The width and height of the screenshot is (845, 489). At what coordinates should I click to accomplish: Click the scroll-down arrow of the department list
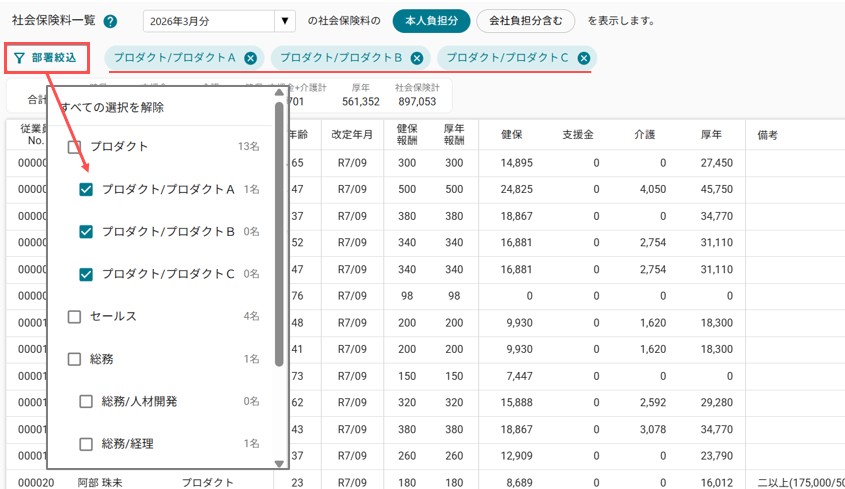click(279, 463)
